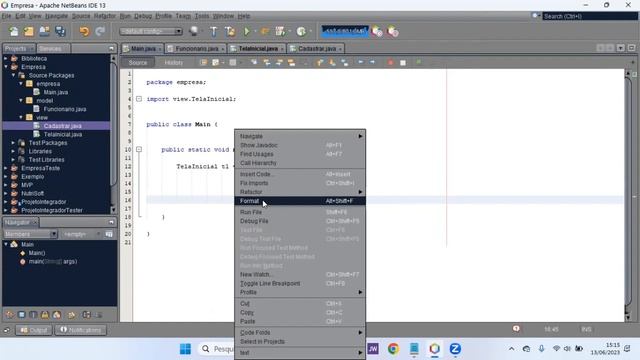Click the Previous Bookmark editor icon

(x=320, y=62)
